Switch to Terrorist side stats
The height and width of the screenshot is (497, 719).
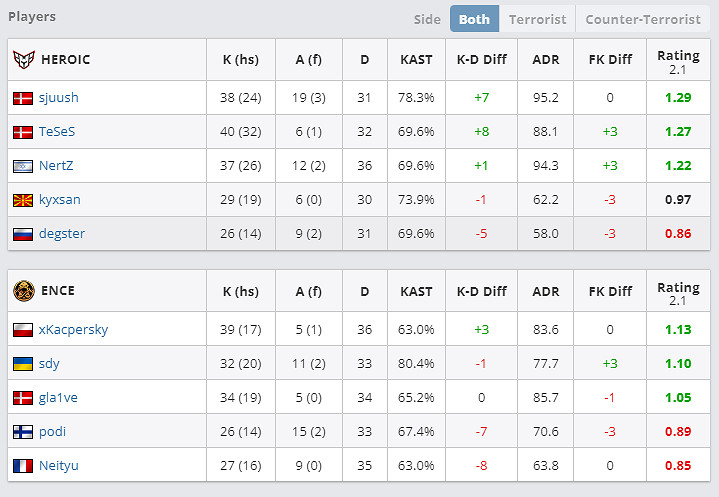coord(537,19)
